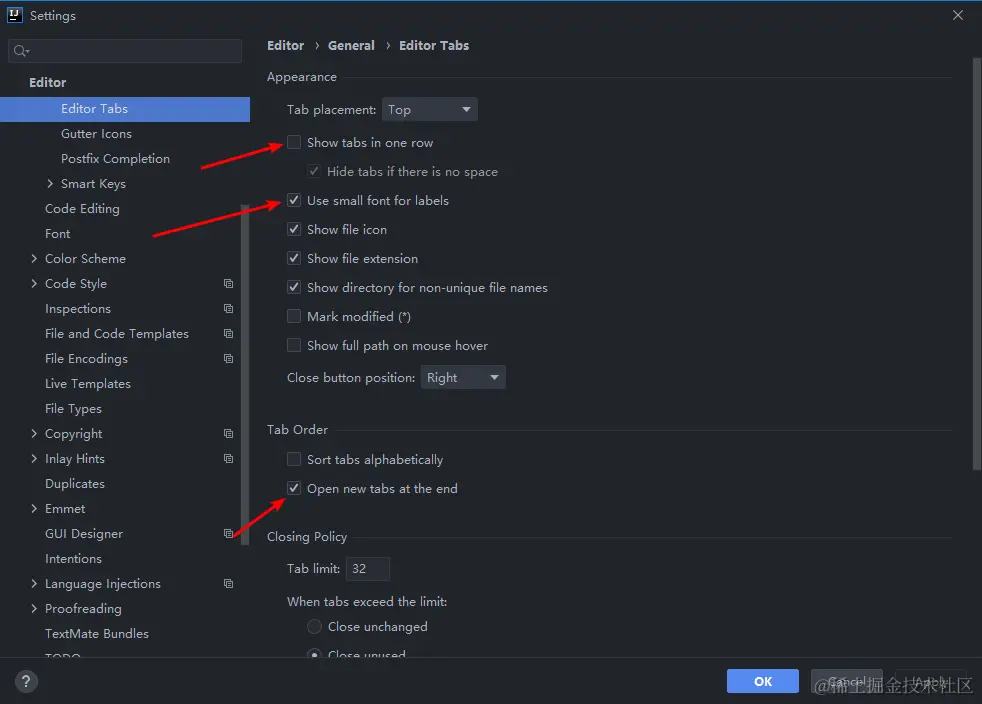Close the Settings dialog with X
Screen dimensions: 982x704
tap(958, 15)
